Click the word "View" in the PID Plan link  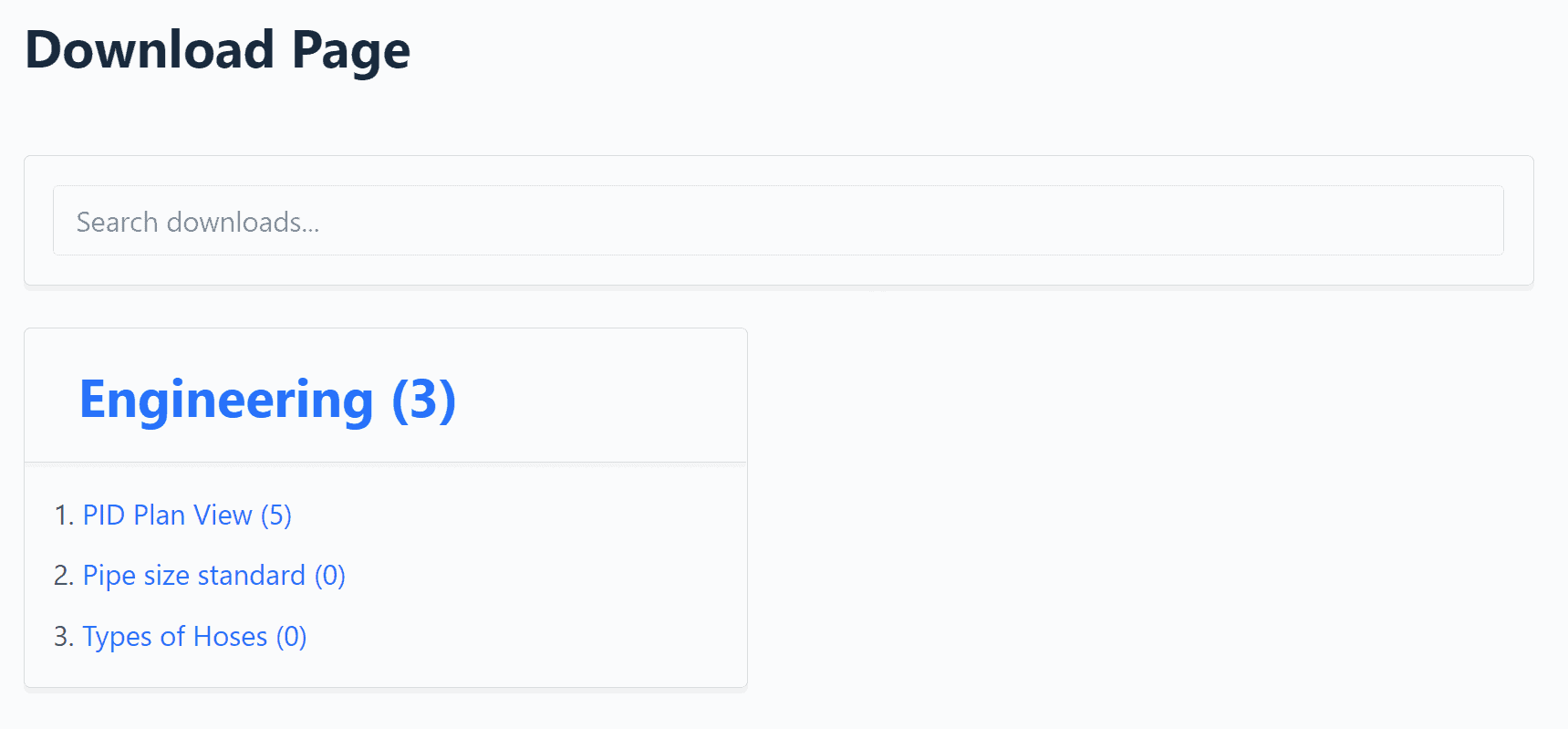223,516
